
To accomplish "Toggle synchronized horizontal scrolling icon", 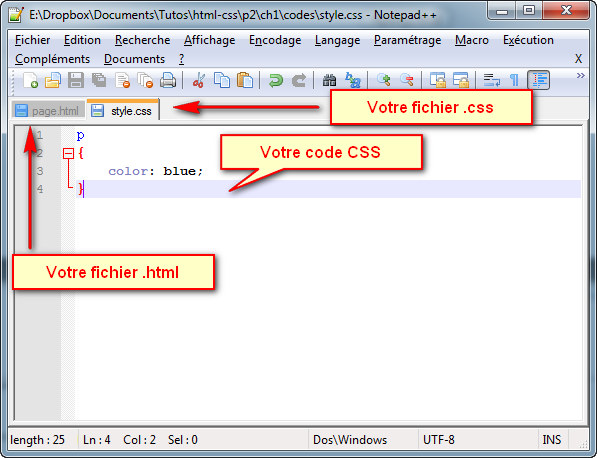I will pos(461,80).
